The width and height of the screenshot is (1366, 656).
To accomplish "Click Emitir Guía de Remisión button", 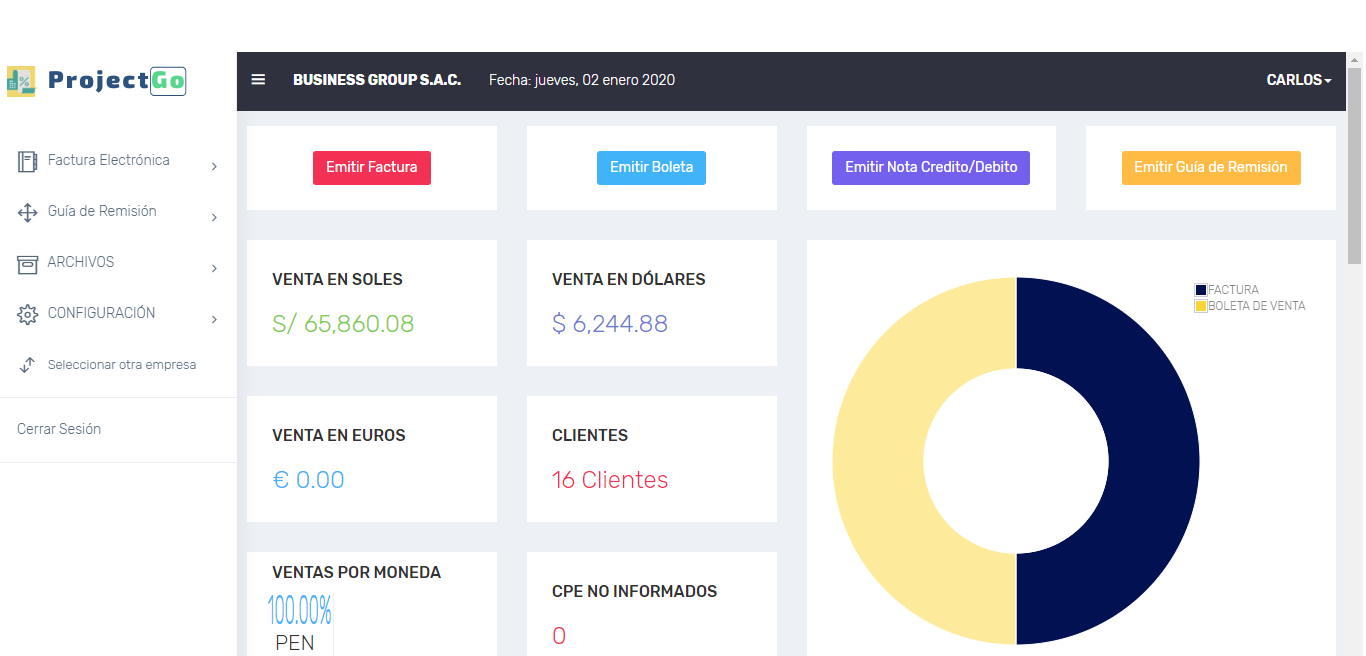I will [x=1210, y=168].
